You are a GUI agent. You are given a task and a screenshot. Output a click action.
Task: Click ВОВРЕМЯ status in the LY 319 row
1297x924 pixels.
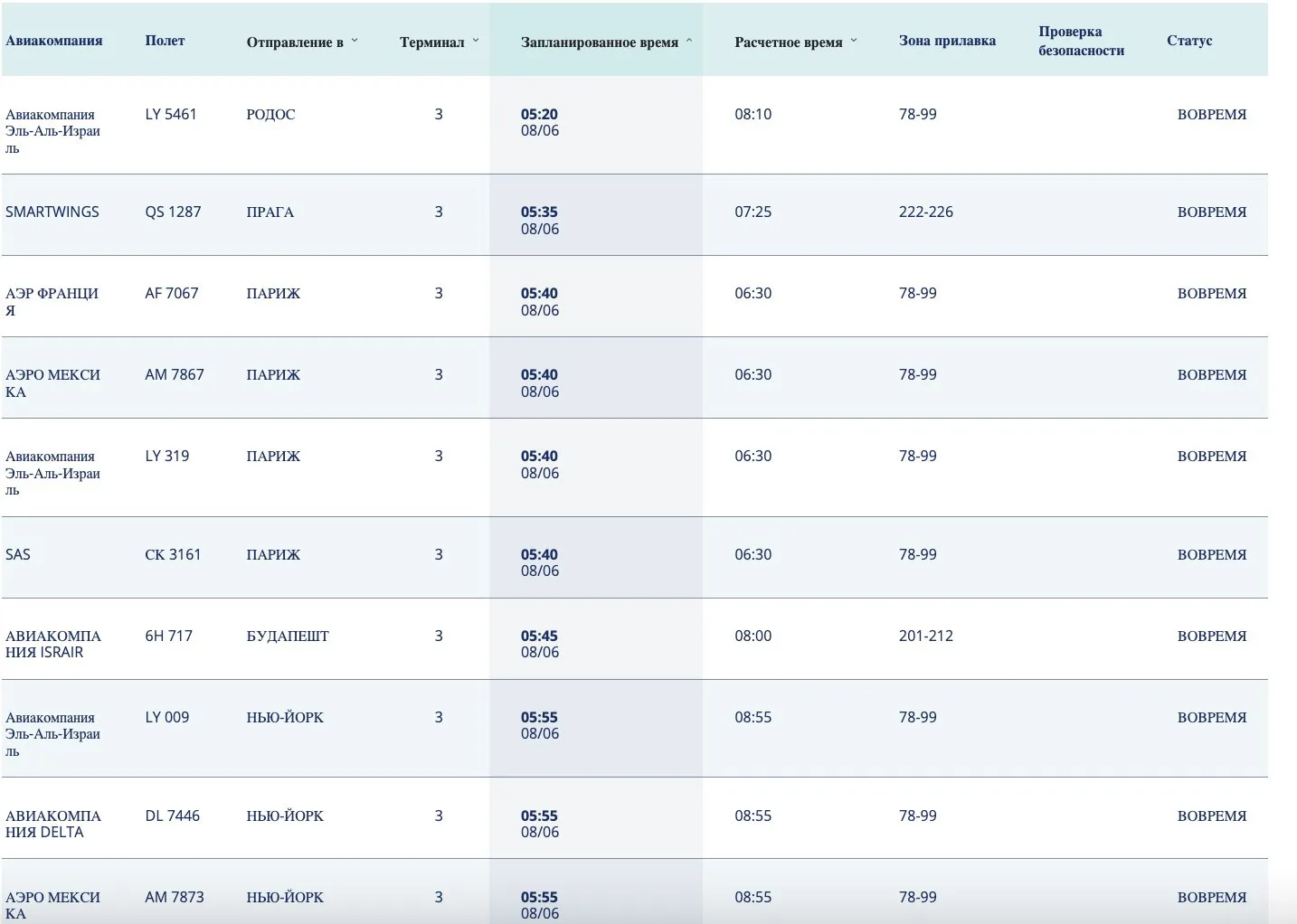1212,456
